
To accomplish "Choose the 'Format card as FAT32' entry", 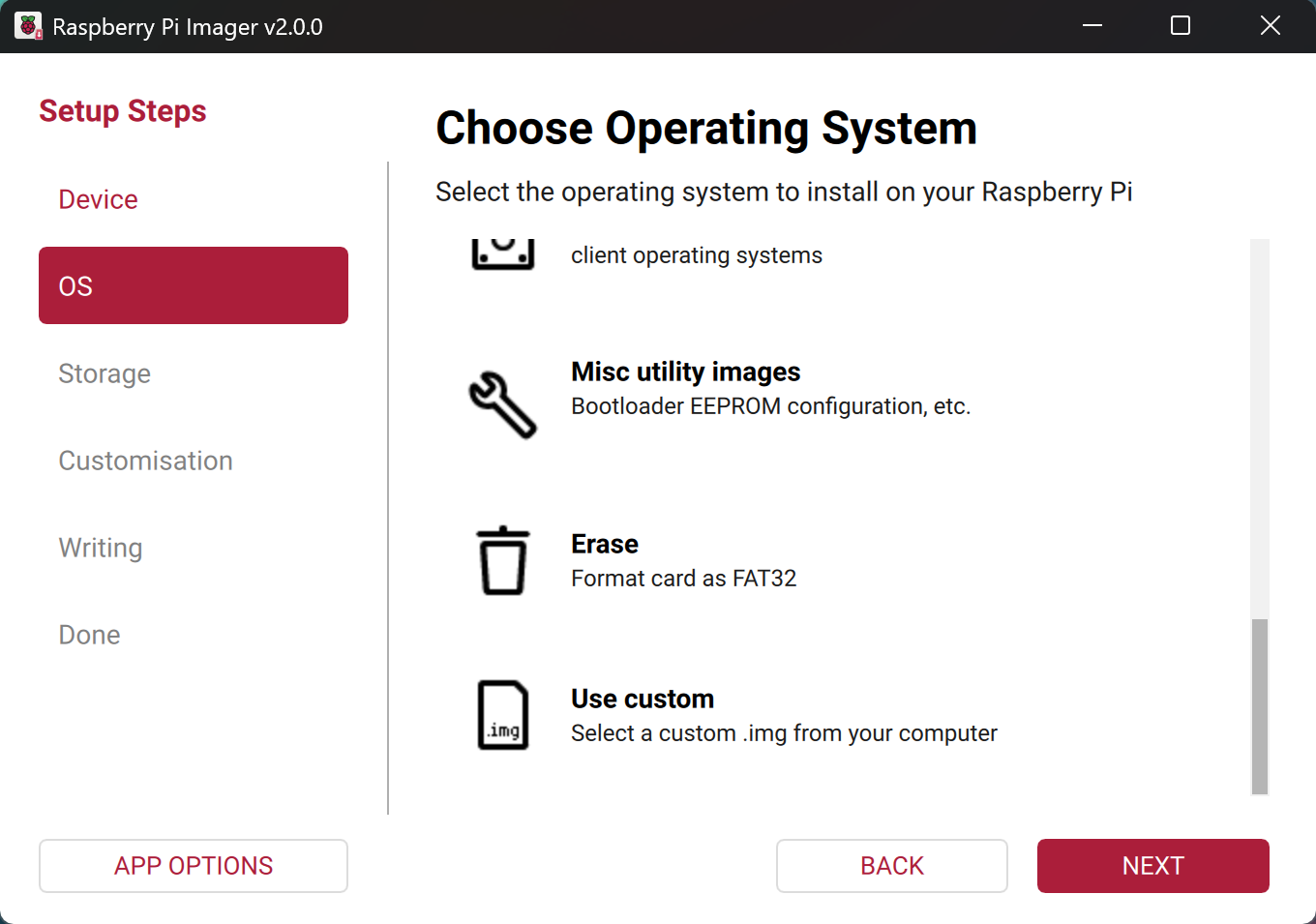I will coord(683,579).
